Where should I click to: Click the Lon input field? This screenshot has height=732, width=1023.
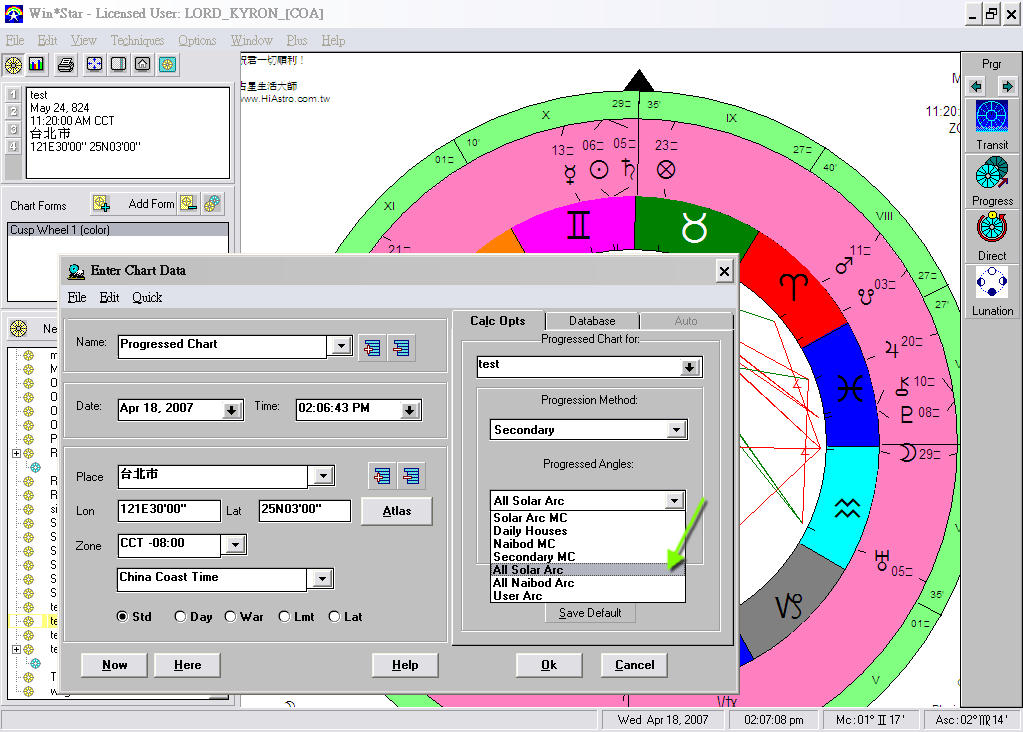(x=169, y=511)
